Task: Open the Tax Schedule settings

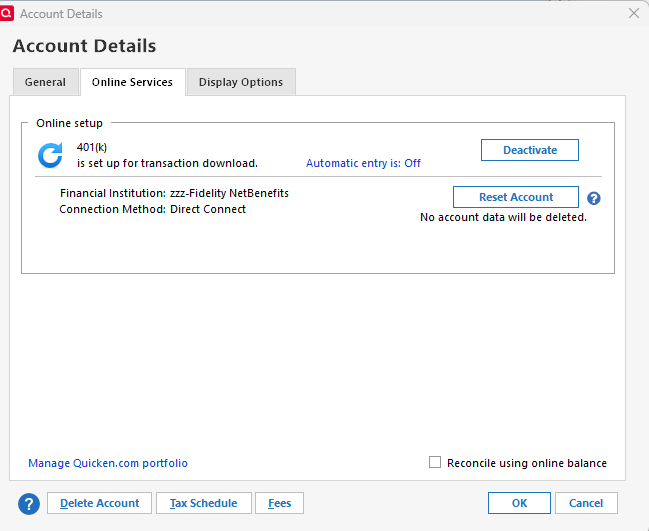Action: click(x=204, y=503)
